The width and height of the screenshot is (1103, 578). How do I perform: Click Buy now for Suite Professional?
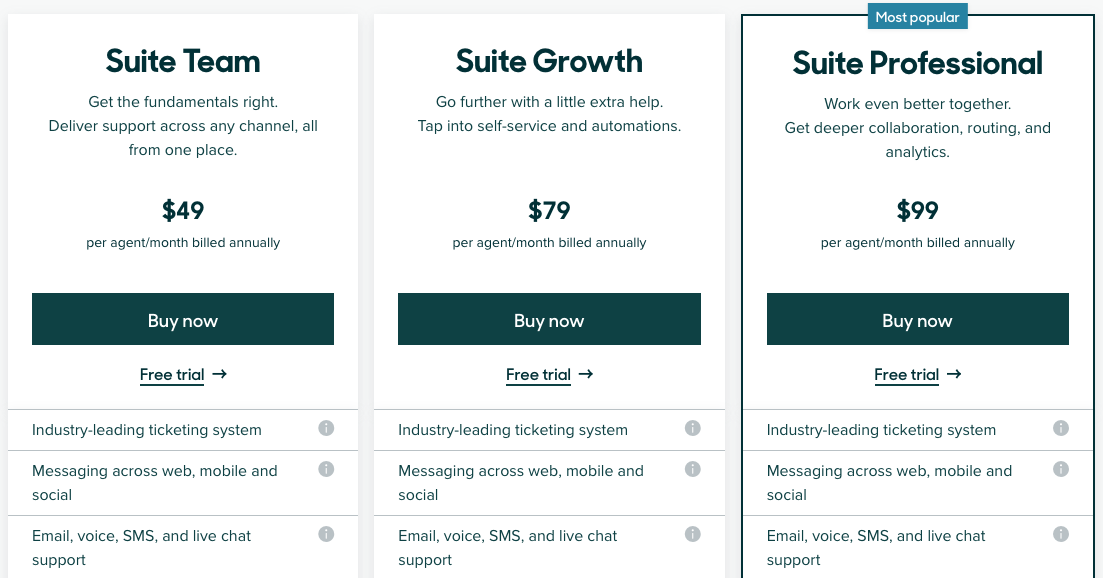tap(917, 319)
